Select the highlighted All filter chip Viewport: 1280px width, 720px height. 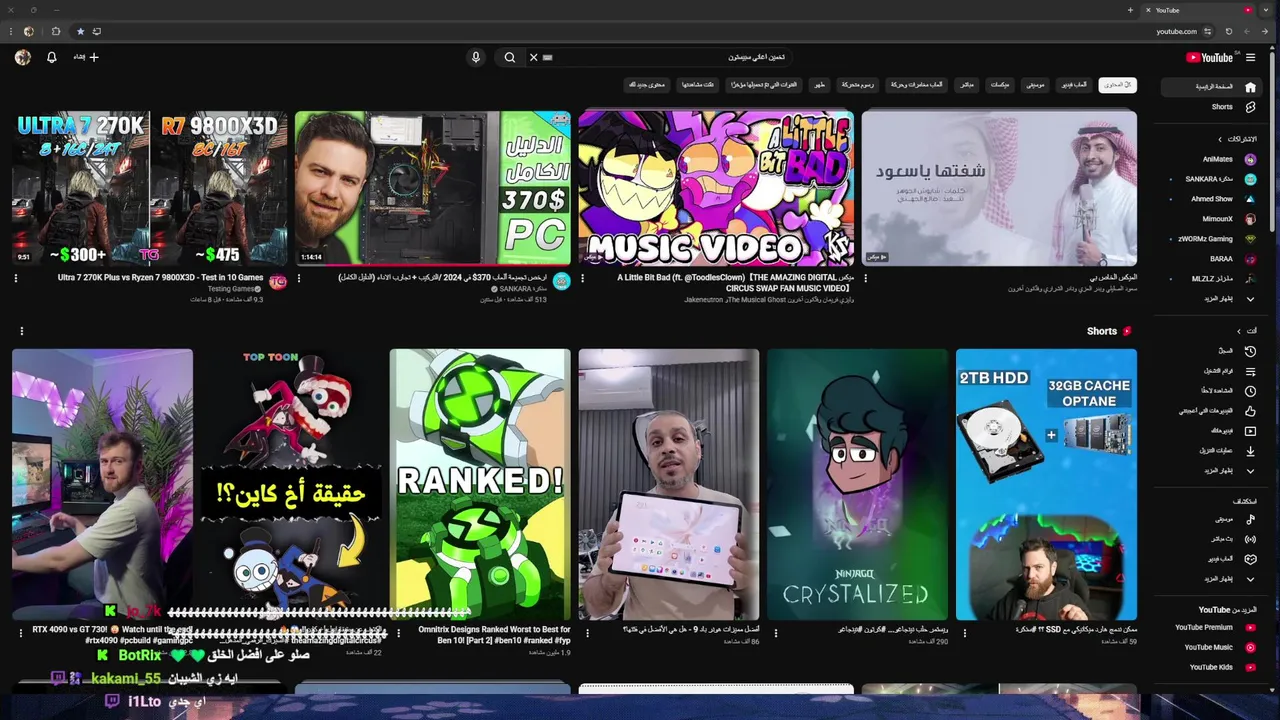pyautogui.click(x=1117, y=85)
